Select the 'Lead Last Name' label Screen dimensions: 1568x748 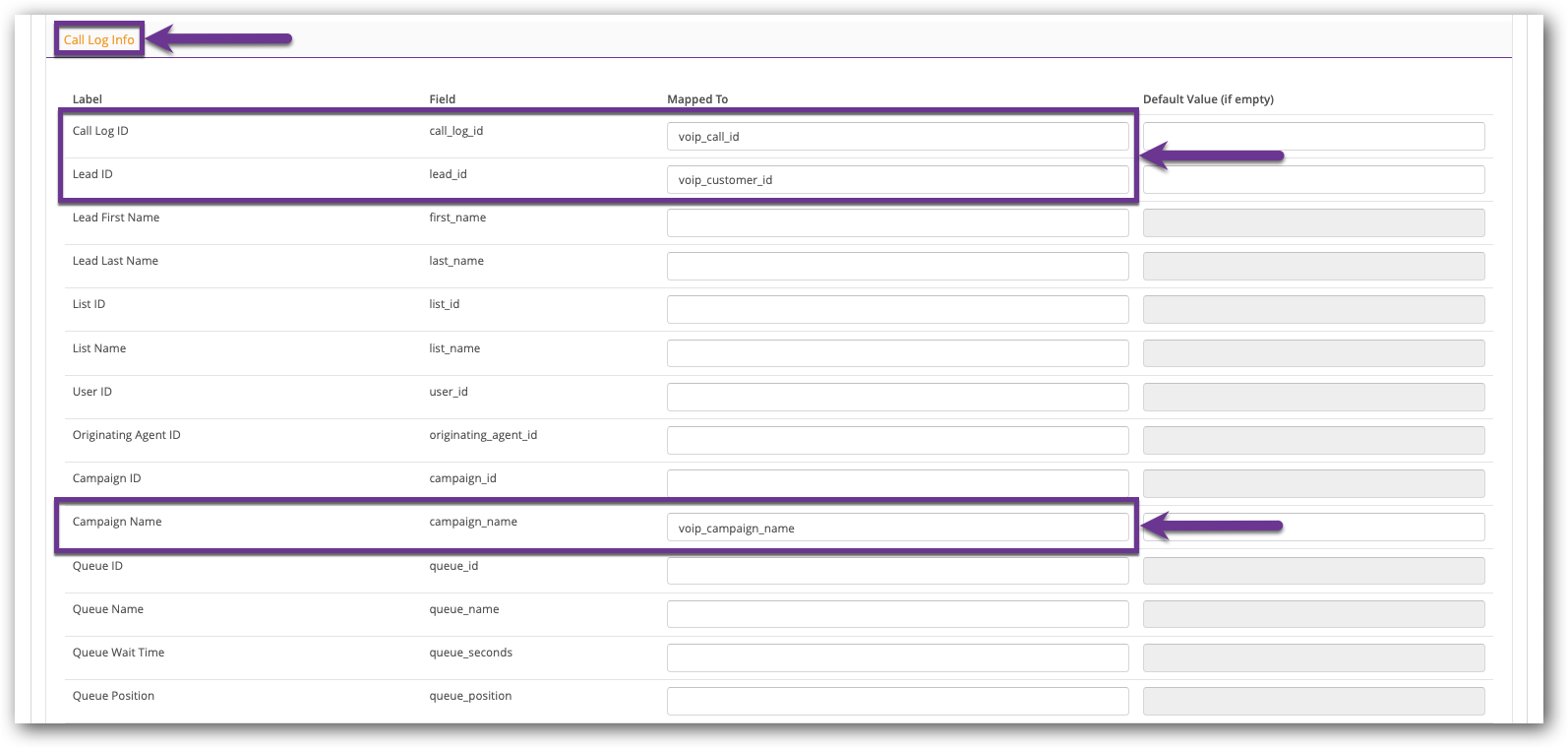[x=115, y=261]
